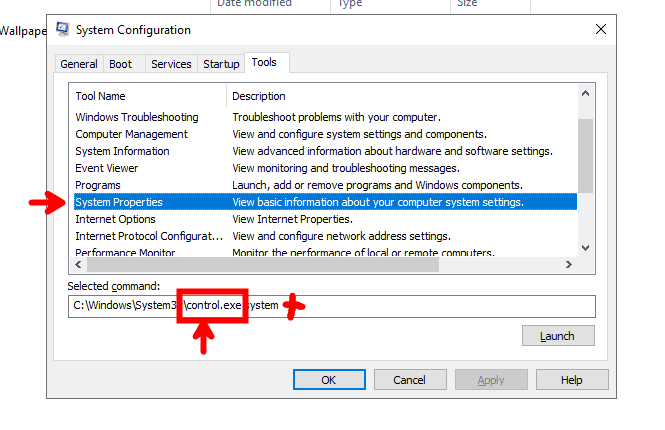Close the System Configuration dialog
Image resolution: width=665 pixels, height=430 pixels.
click(x=600, y=29)
